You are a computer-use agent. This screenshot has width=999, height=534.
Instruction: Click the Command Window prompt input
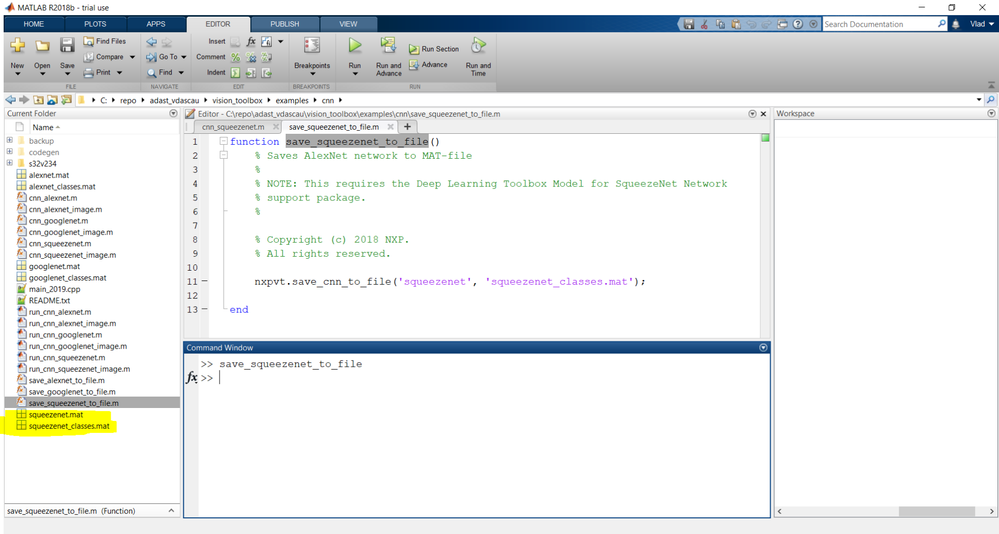[x=484, y=378]
